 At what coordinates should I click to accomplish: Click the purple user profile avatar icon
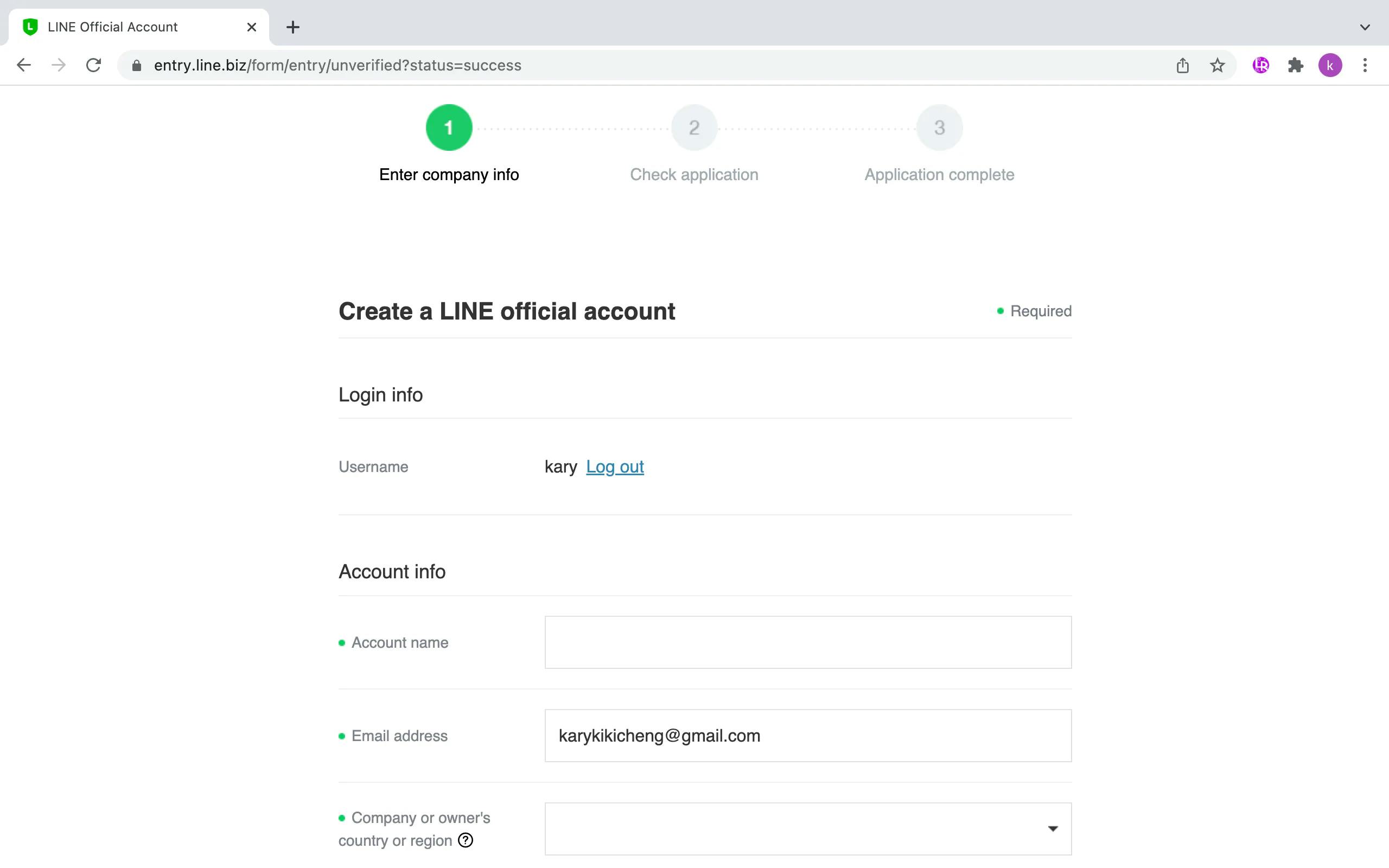point(1330,65)
